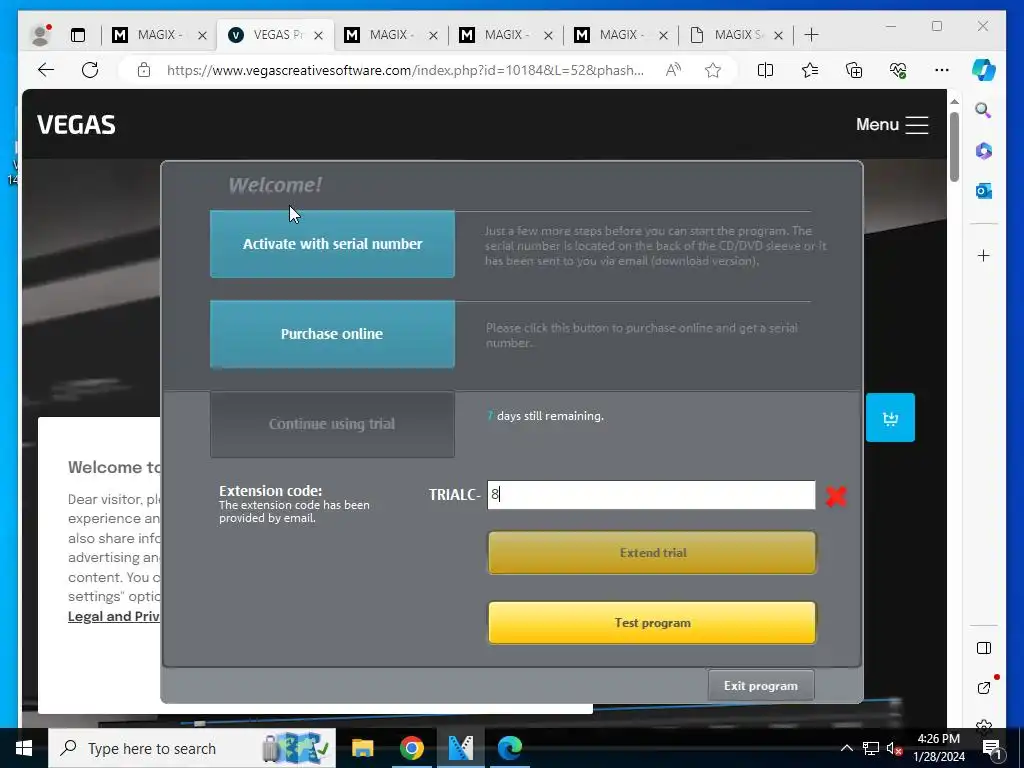
Task: Click the blue shopping cart button
Action: pyautogui.click(x=890, y=417)
